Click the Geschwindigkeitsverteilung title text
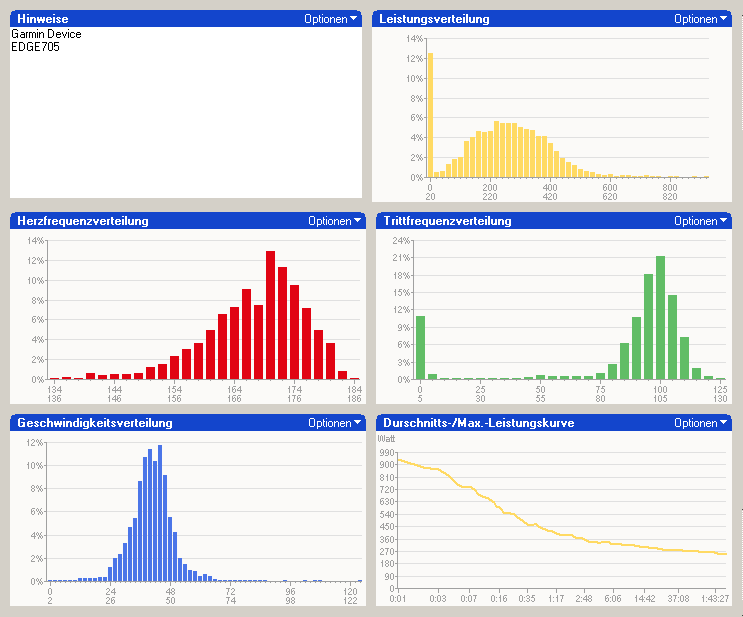The width and height of the screenshot is (743, 617). click(95, 423)
